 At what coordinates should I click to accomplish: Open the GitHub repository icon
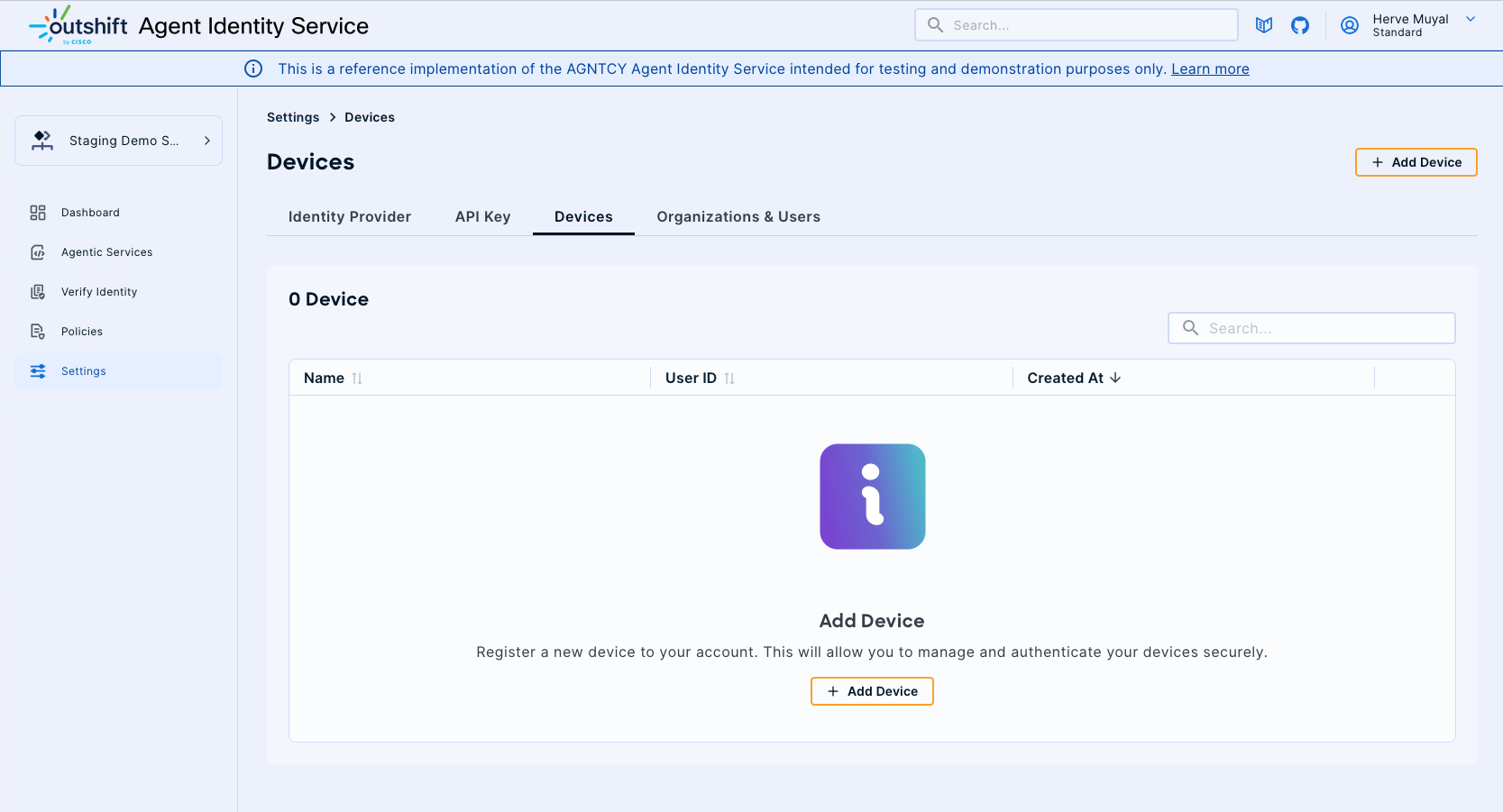[1300, 25]
